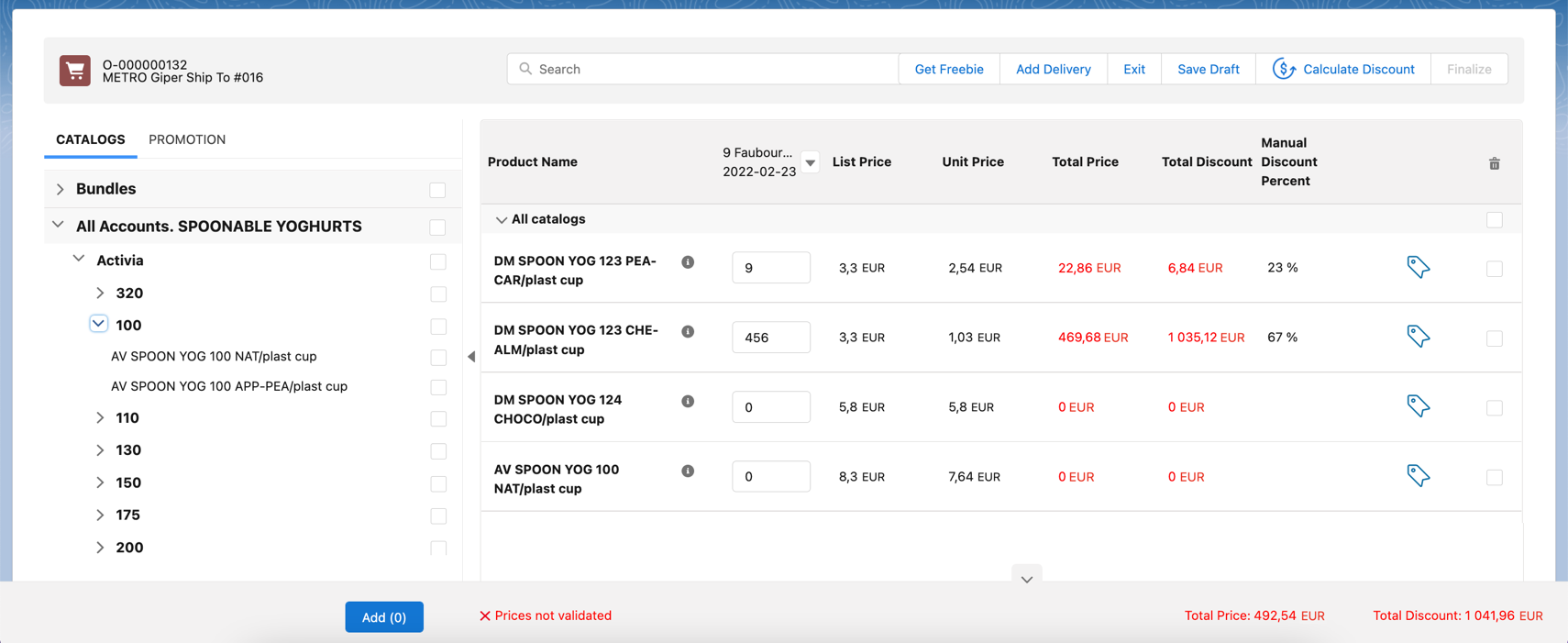Click the Save Draft button

tap(1209, 69)
